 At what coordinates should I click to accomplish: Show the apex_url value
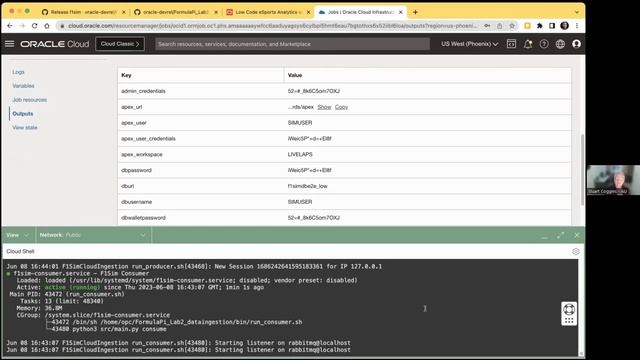[x=324, y=107]
